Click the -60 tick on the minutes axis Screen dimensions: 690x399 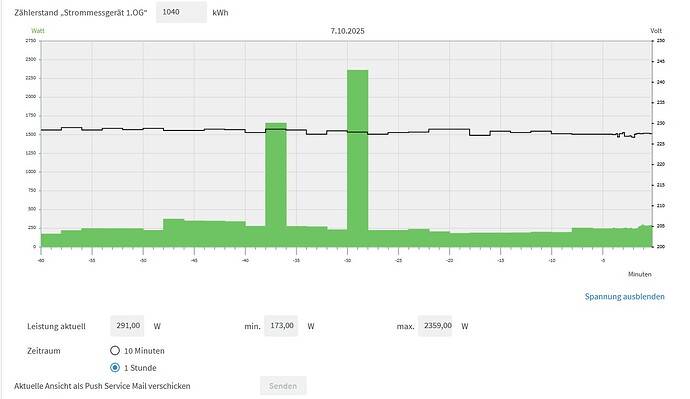pyautogui.click(x=41, y=260)
